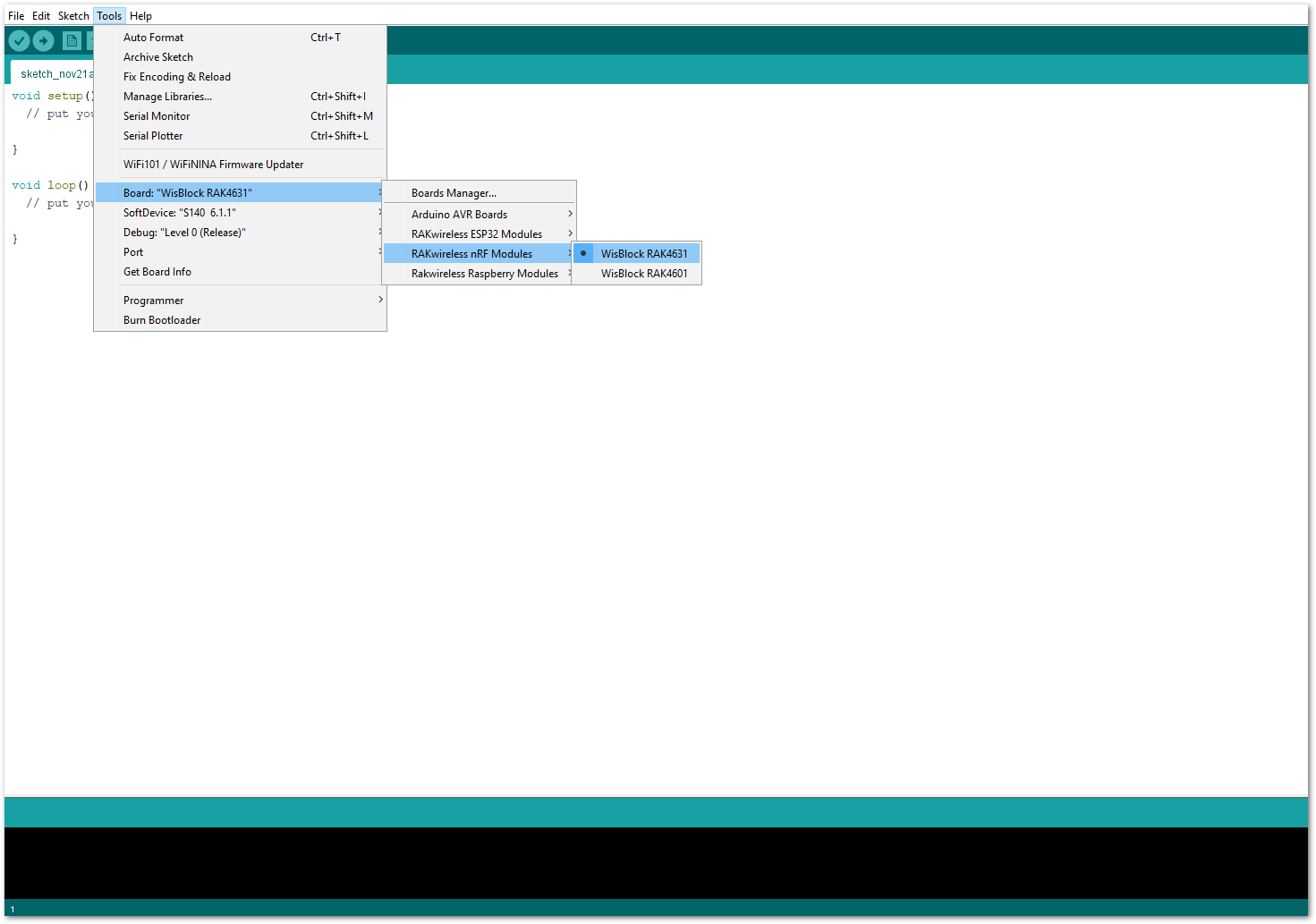
Task: Choose Archive Sketch
Action: [240, 57]
